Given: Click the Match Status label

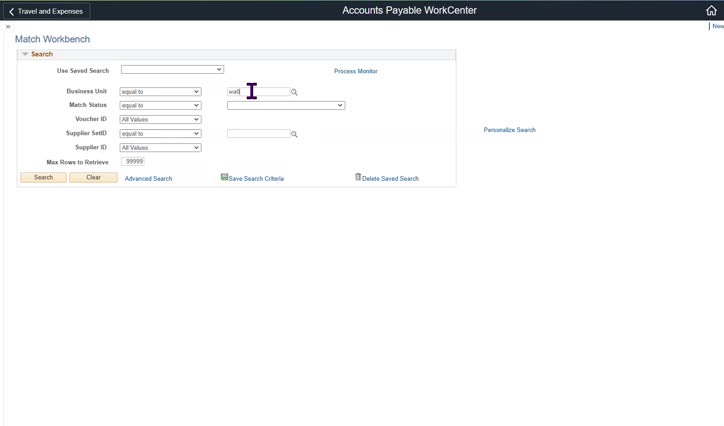Looking at the screenshot, I should pyautogui.click(x=88, y=105).
